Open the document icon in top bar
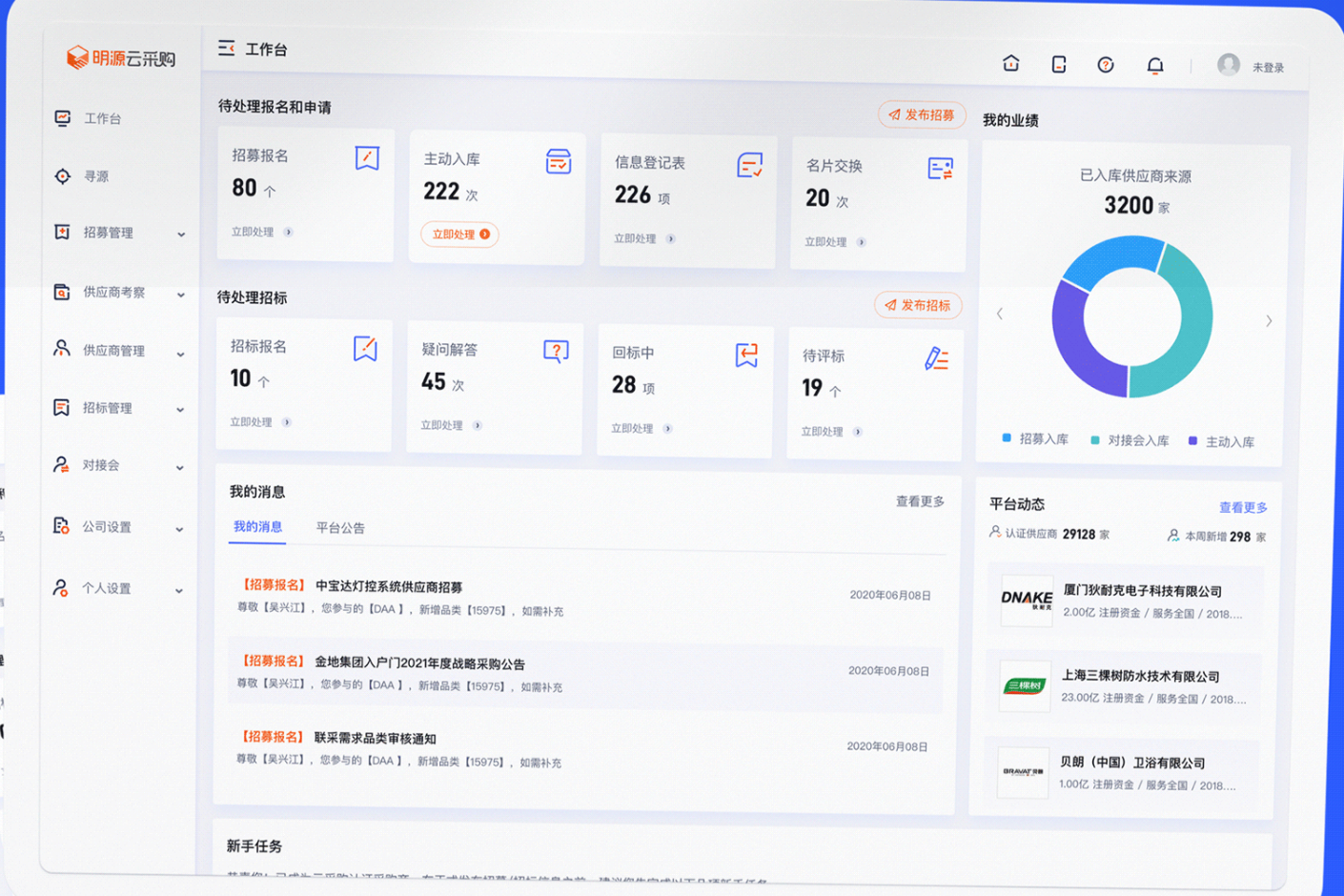Image resolution: width=1344 pixels, height=896 pixels. pos(1058,64)
